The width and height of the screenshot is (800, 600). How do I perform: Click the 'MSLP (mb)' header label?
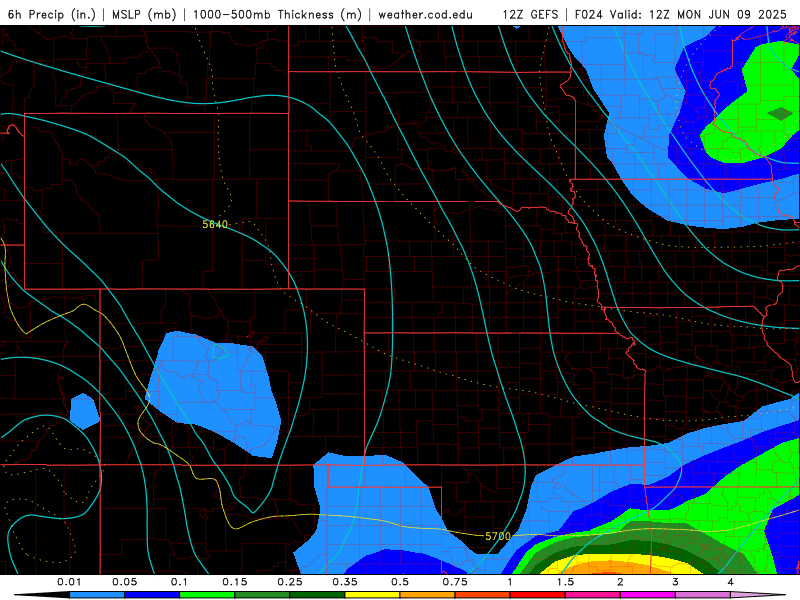point(144,14)
